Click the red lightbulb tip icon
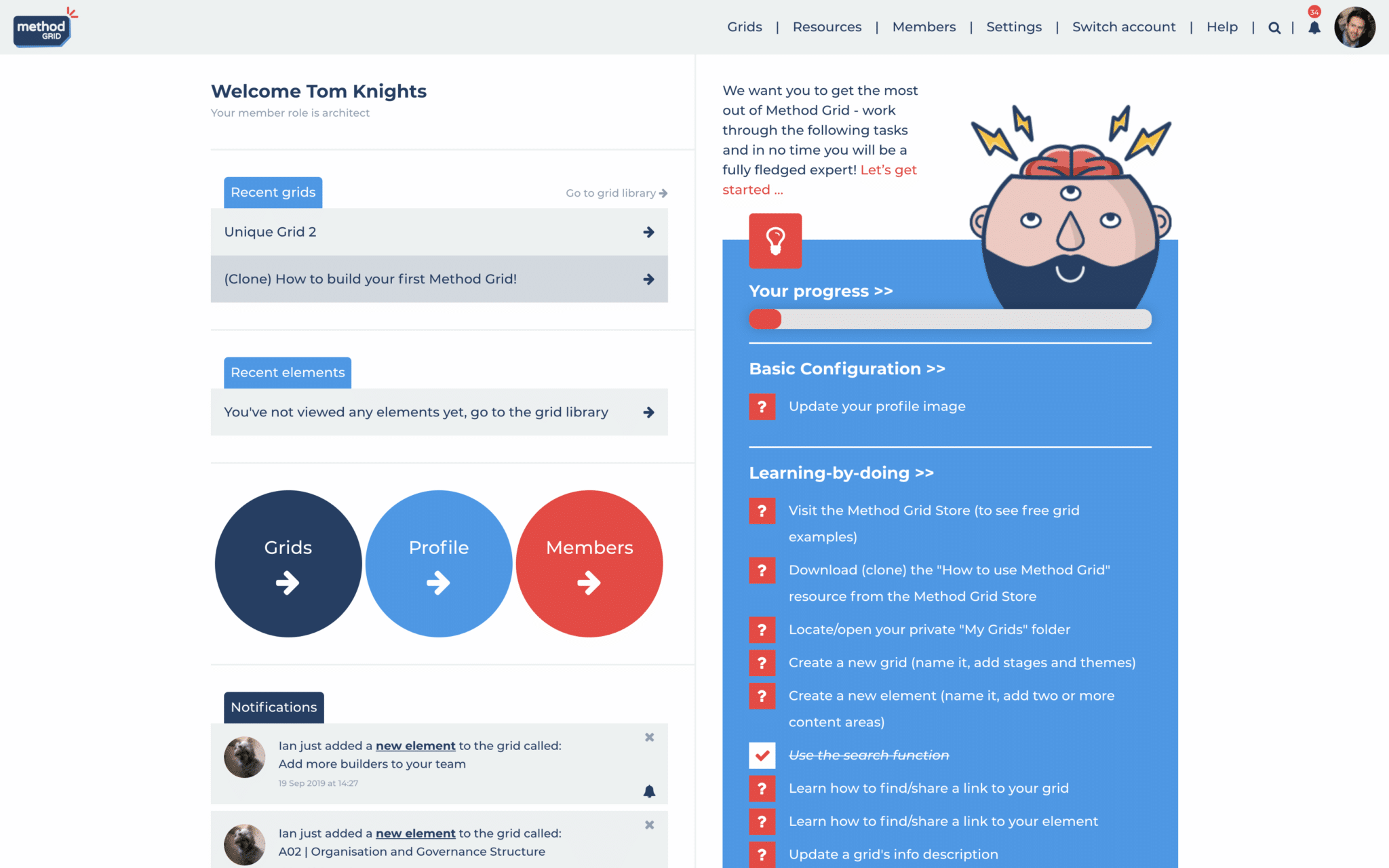 click(x=775, y=241)
